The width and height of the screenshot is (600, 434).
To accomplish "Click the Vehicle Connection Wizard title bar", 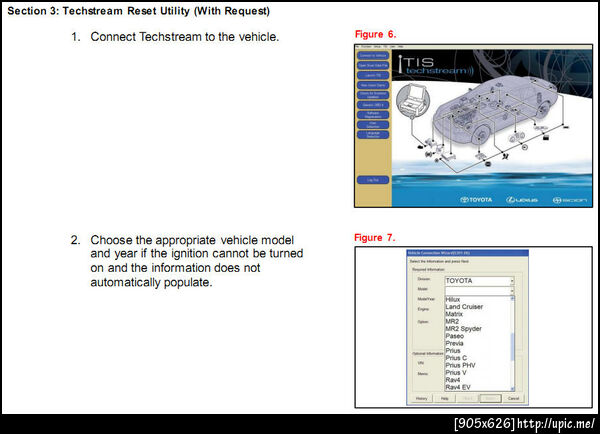I will (467, 253).
